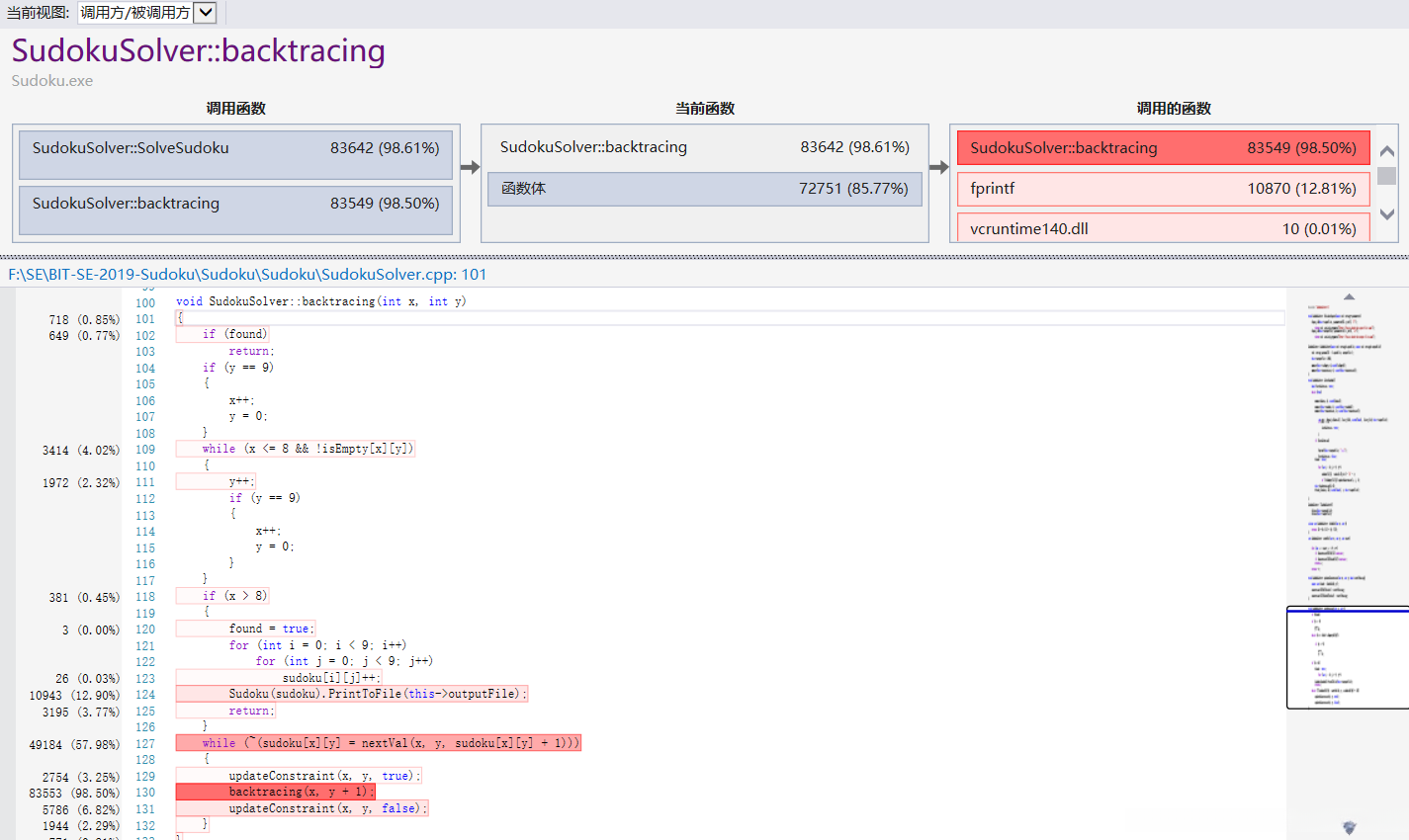Select the fprintf callee row
1409x840 pixels.
point(1163,189)
